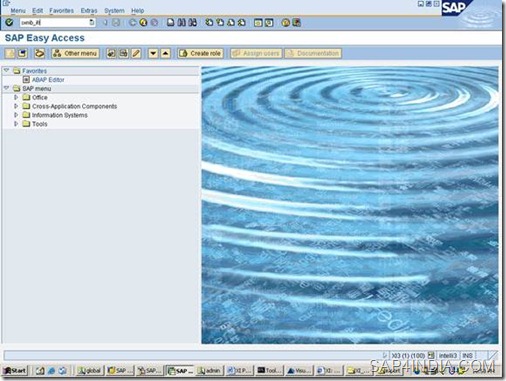Click the Save icon in standard toolbar
This screenshot has width=506, height=381.
[x=116, y=23]
